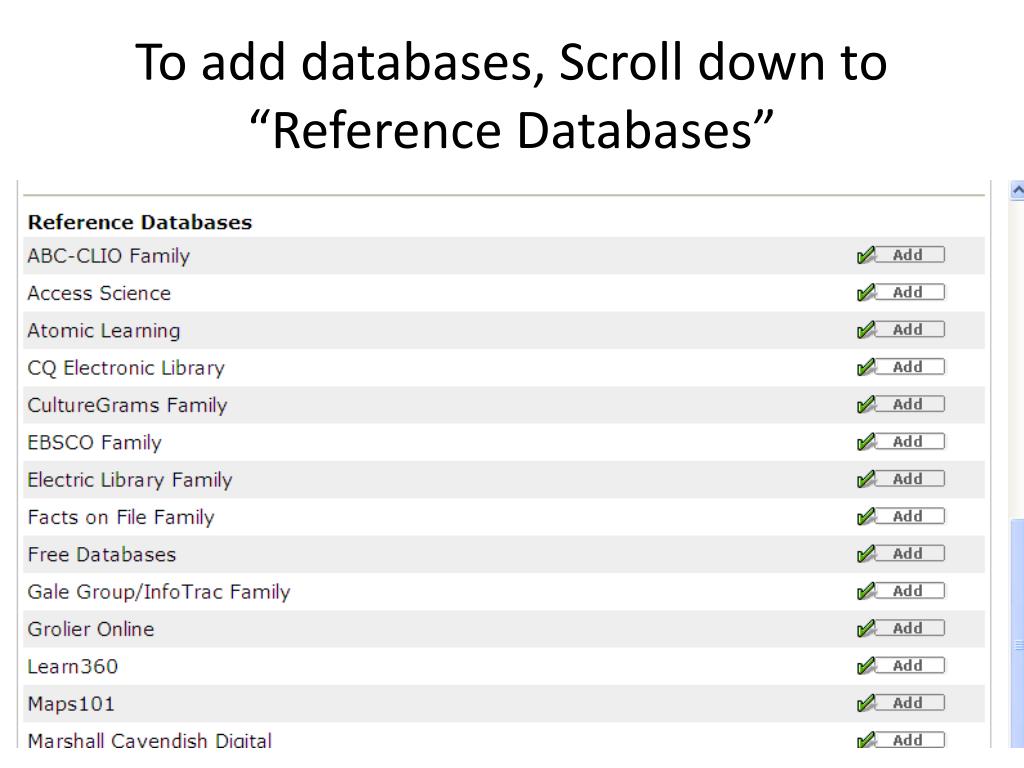Select the Maps101 entry

71,704
